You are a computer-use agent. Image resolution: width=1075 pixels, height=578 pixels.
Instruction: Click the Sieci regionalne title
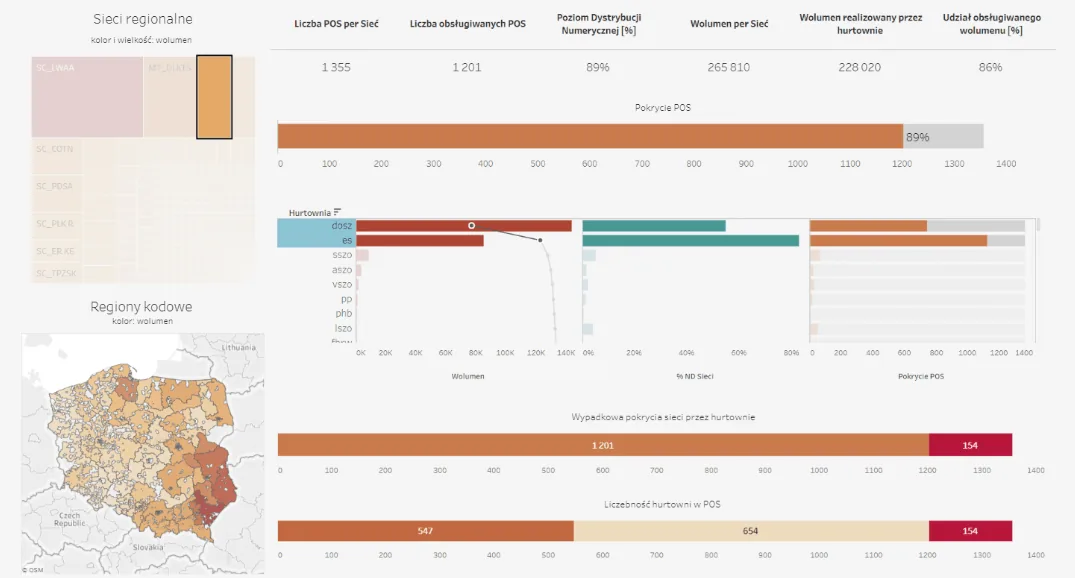pyautogui.click(x=143, y=19)
